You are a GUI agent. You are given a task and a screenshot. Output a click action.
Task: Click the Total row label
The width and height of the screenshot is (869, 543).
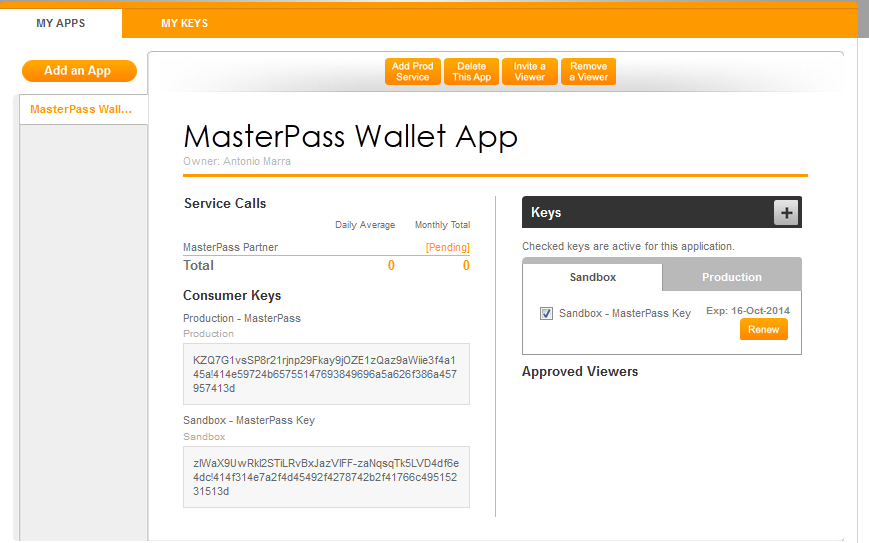198,266
